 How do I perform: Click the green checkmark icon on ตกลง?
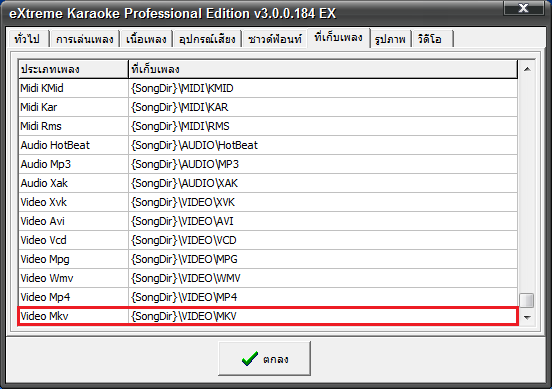tap(250, 359)
